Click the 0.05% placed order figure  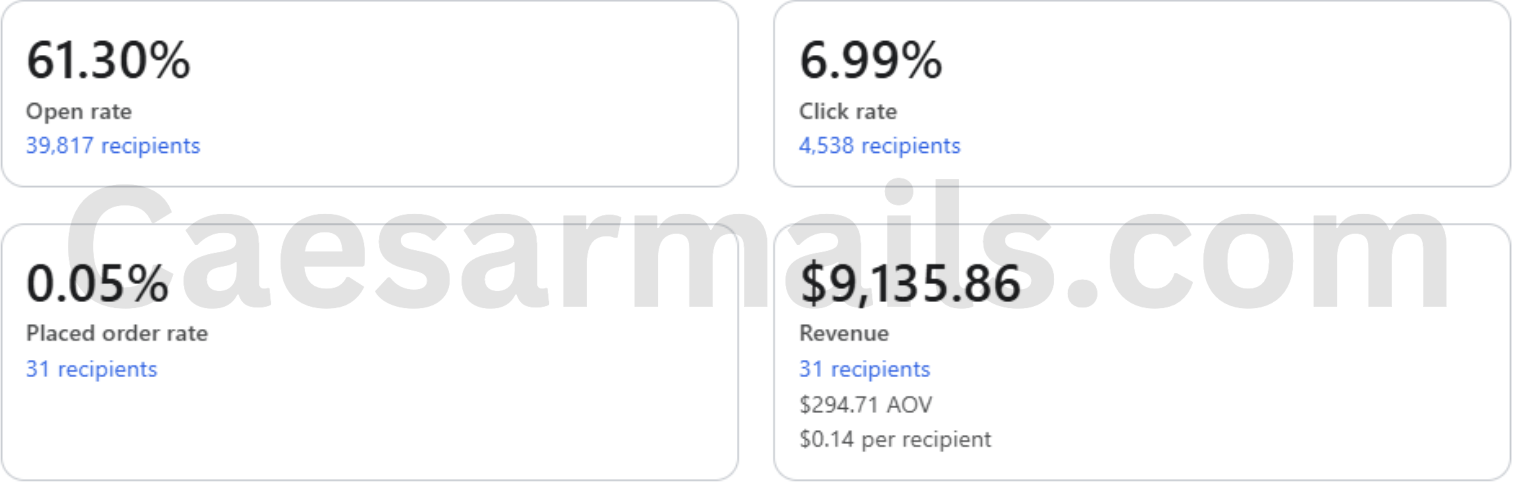tap(97, 284)
